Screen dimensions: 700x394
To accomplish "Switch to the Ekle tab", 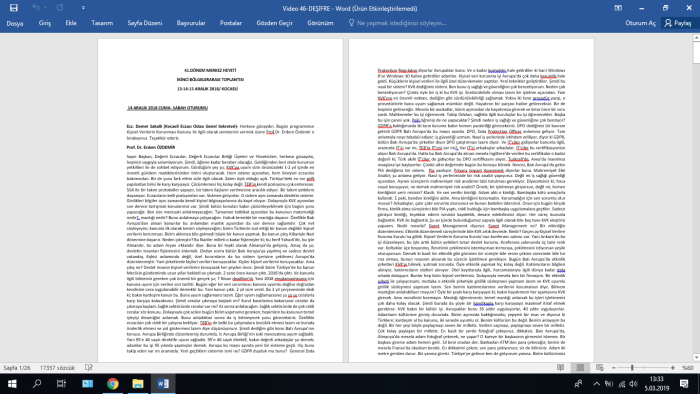I will point(71,23).
